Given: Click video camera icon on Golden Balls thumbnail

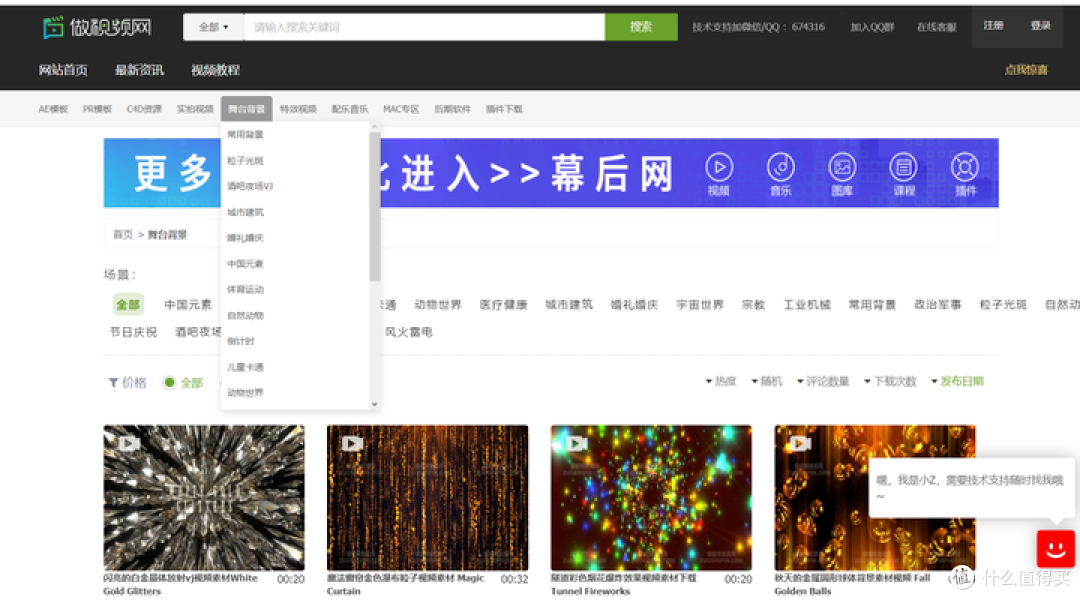Looking at the screenshot, I should [x=800, y=443].
